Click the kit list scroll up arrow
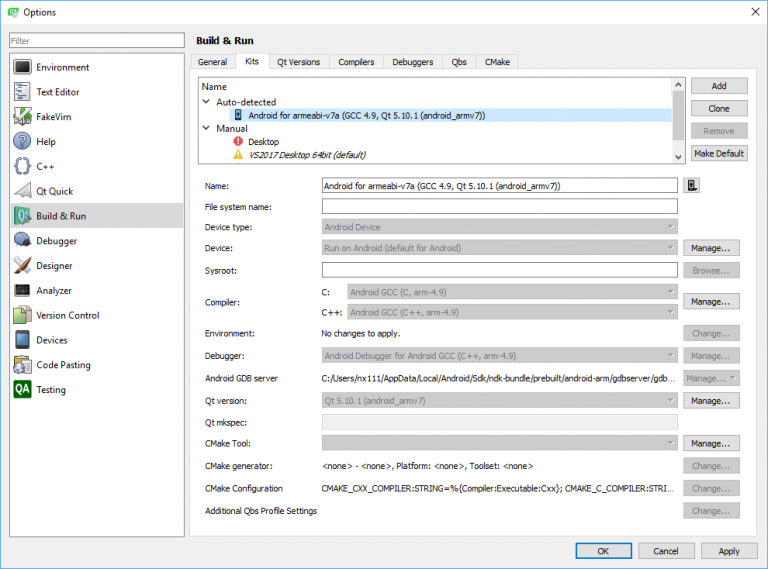This screenshot has width=768, height=569. (678, 85)
